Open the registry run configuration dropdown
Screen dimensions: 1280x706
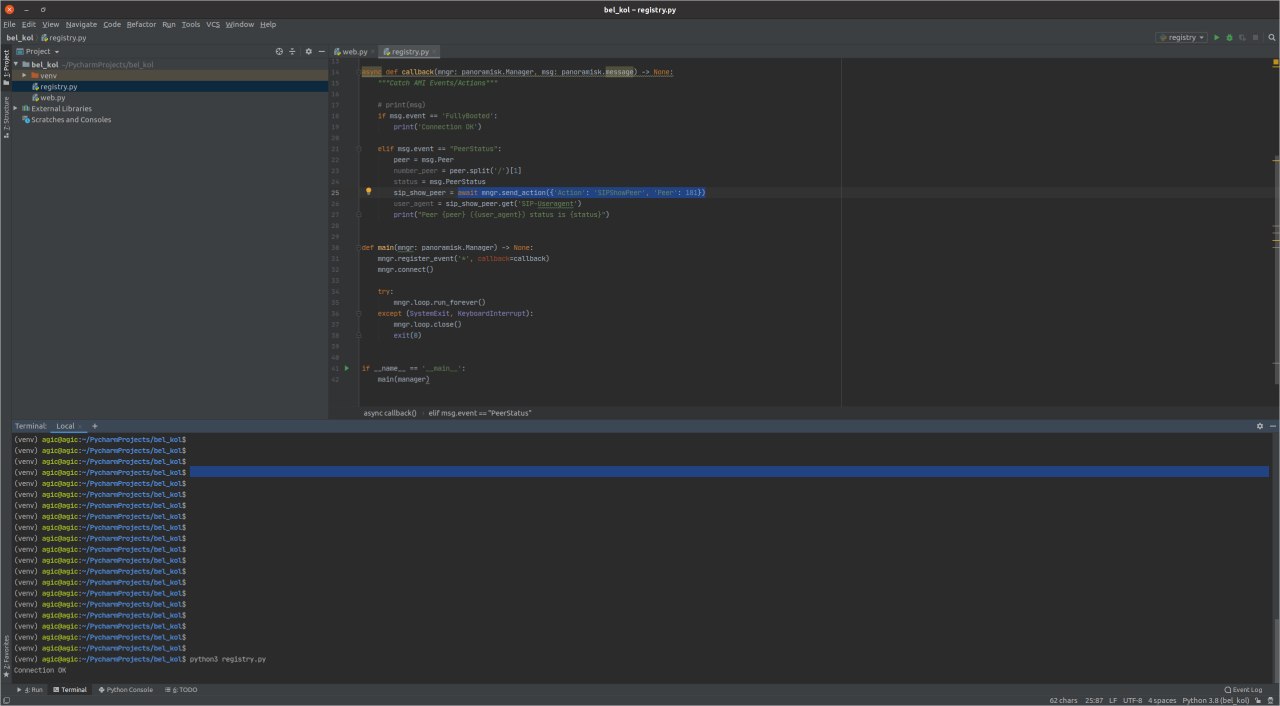click(1181, 37)
